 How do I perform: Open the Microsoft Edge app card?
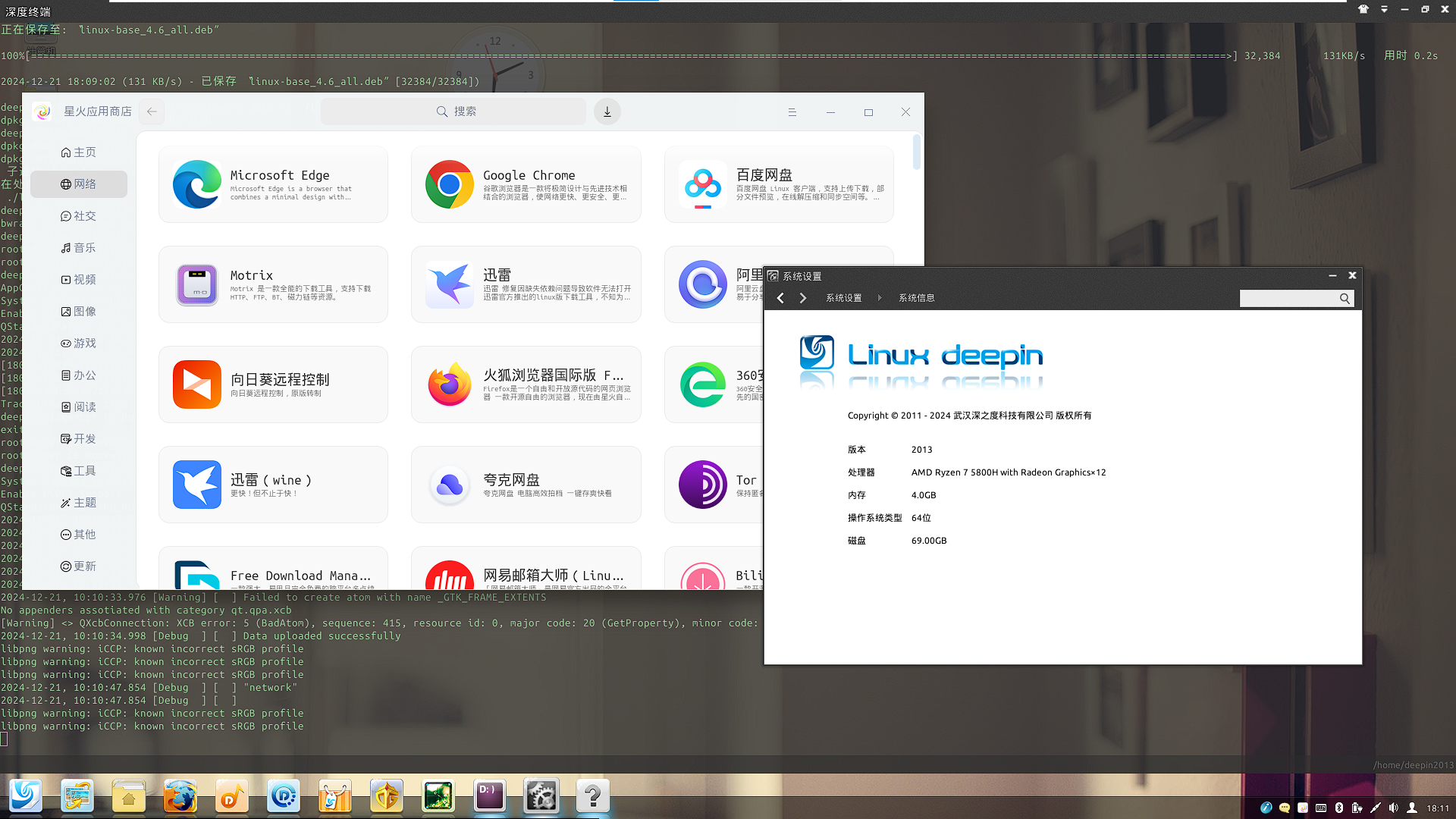(273, 184)
